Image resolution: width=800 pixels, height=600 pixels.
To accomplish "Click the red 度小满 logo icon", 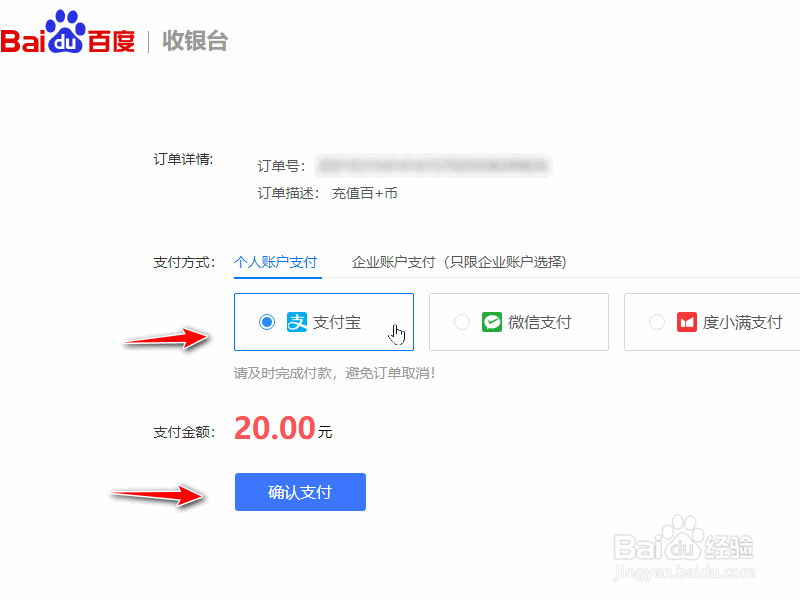I will tap(687, 322).
